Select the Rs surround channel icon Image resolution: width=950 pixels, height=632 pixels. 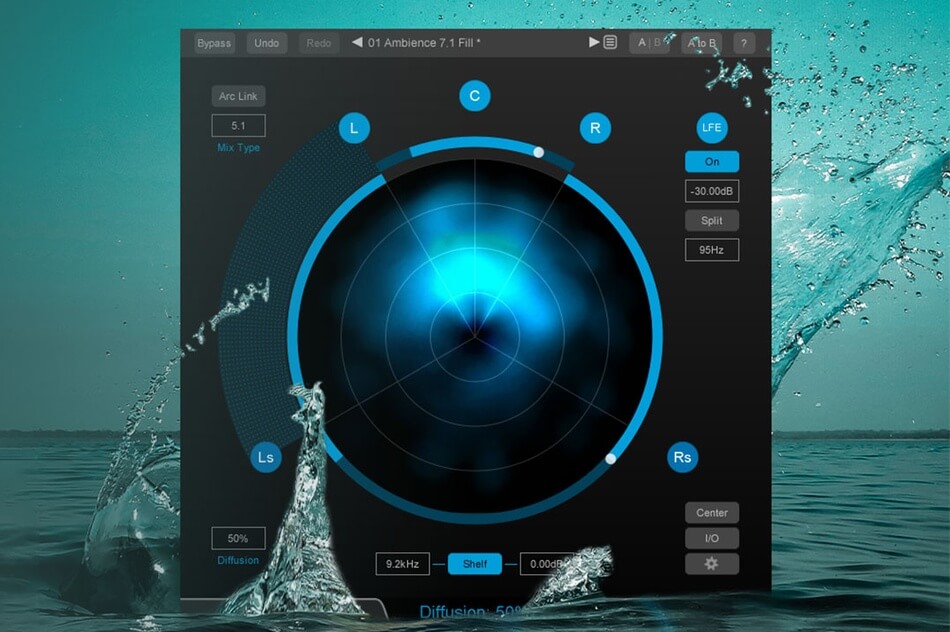(682, 458)
